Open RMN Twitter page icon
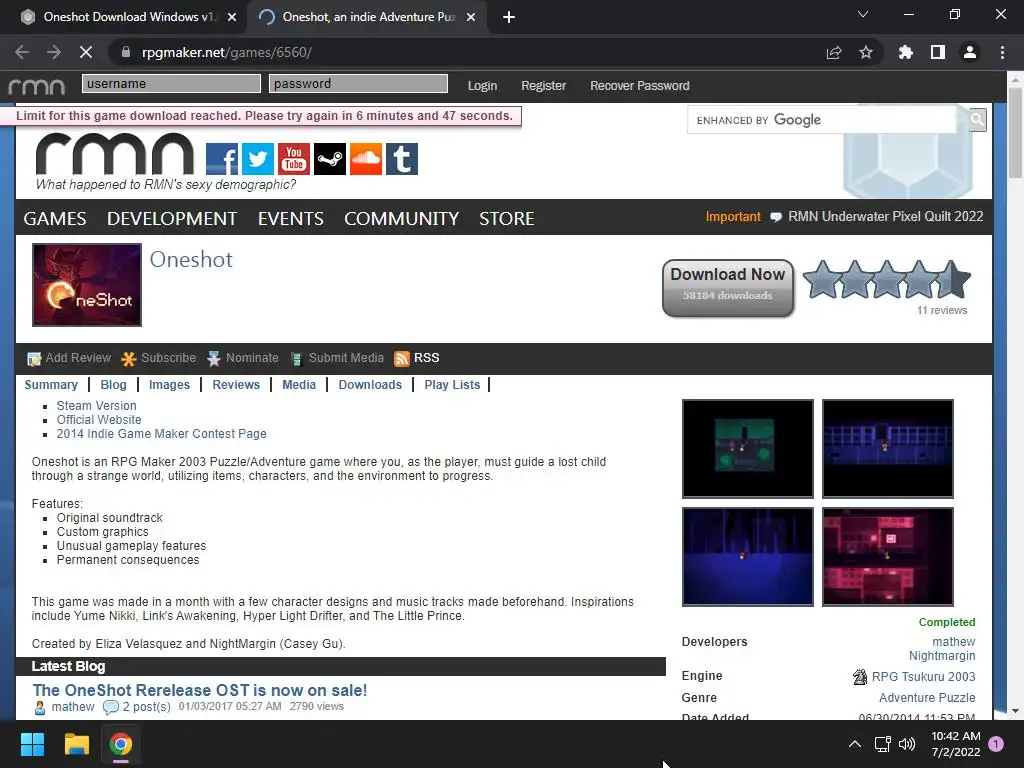This screenshot has height=768, width=1024. 258,159
